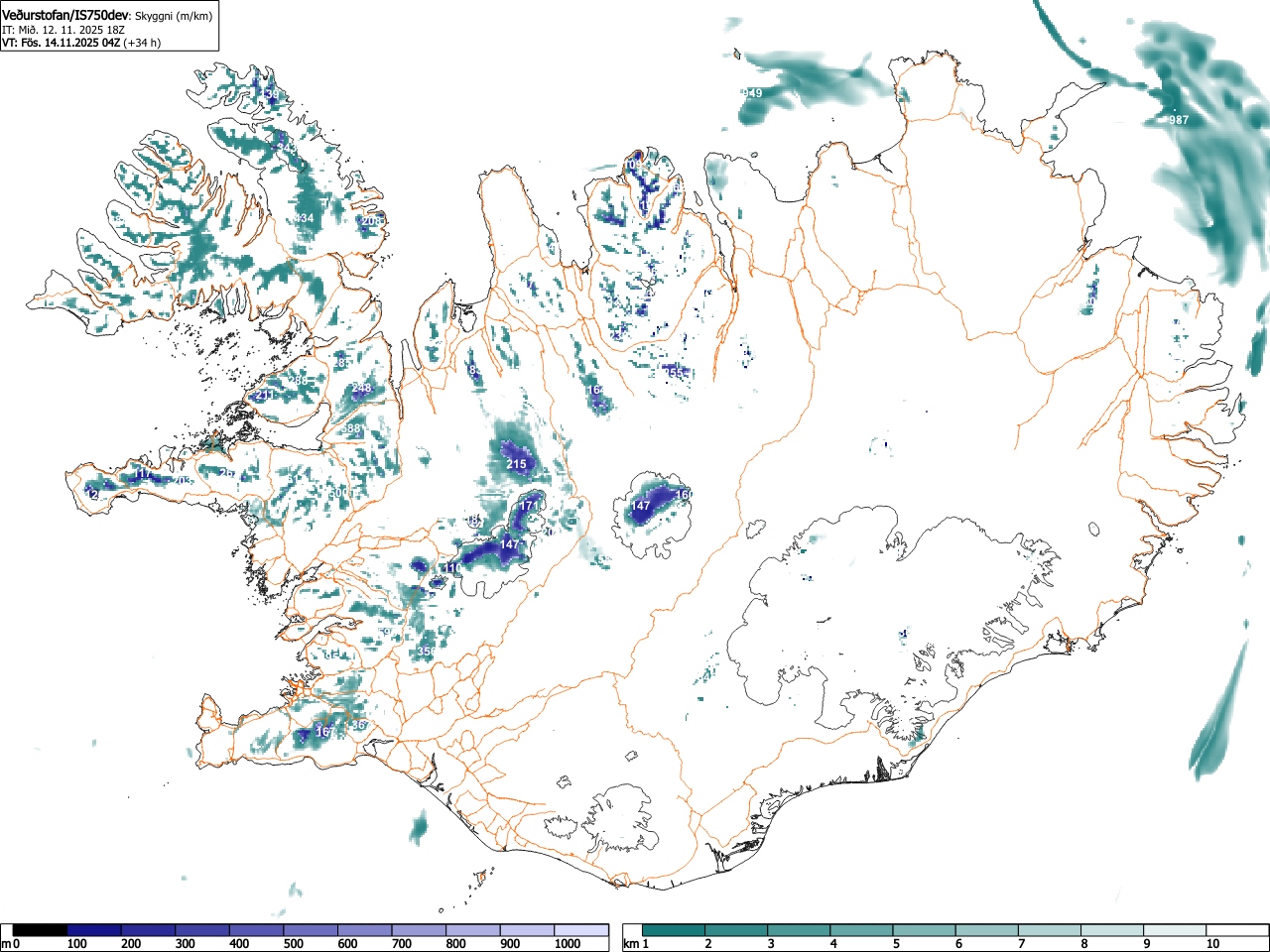1270x952 pixels.
Task: Click the 211 value label in the west
Action: [265, 396]
